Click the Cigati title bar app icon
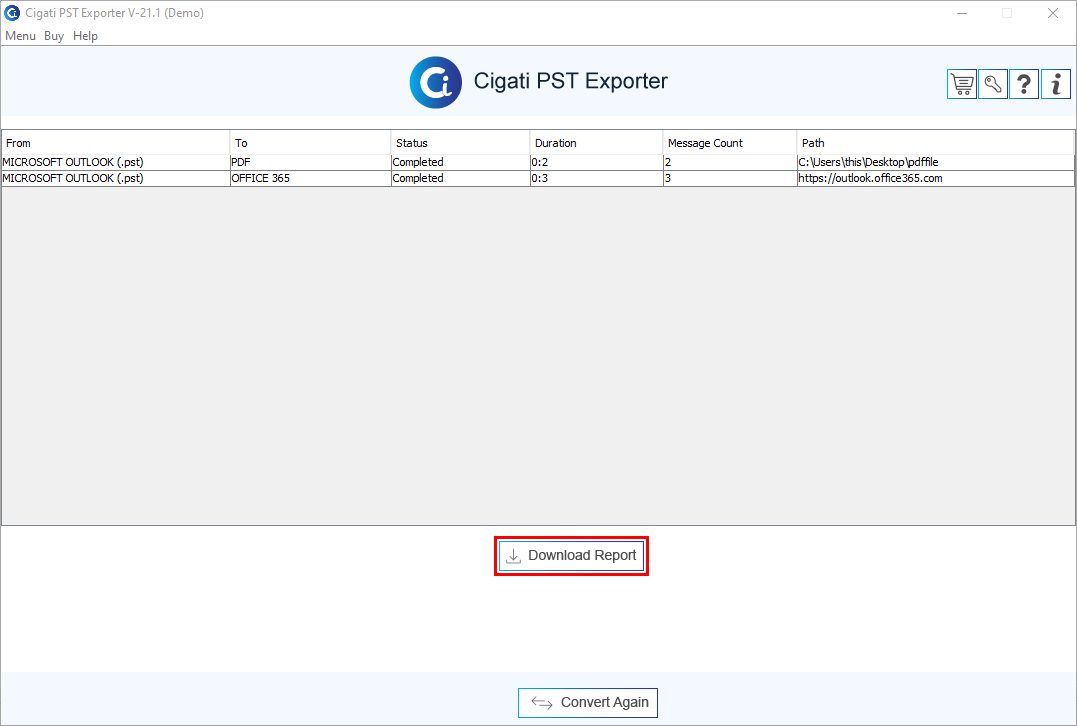 (x=12, y=13)
